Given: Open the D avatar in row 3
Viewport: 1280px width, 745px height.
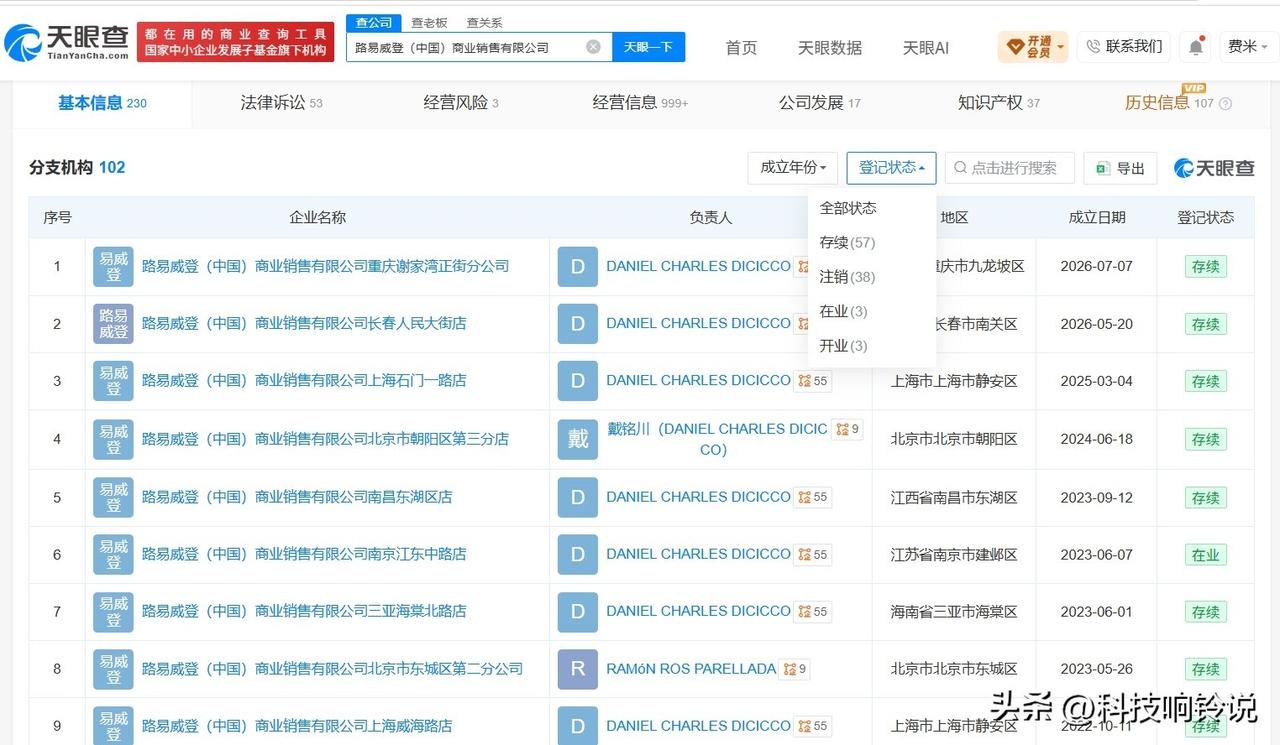Looking at the screenshot, I should click(577, 381).
